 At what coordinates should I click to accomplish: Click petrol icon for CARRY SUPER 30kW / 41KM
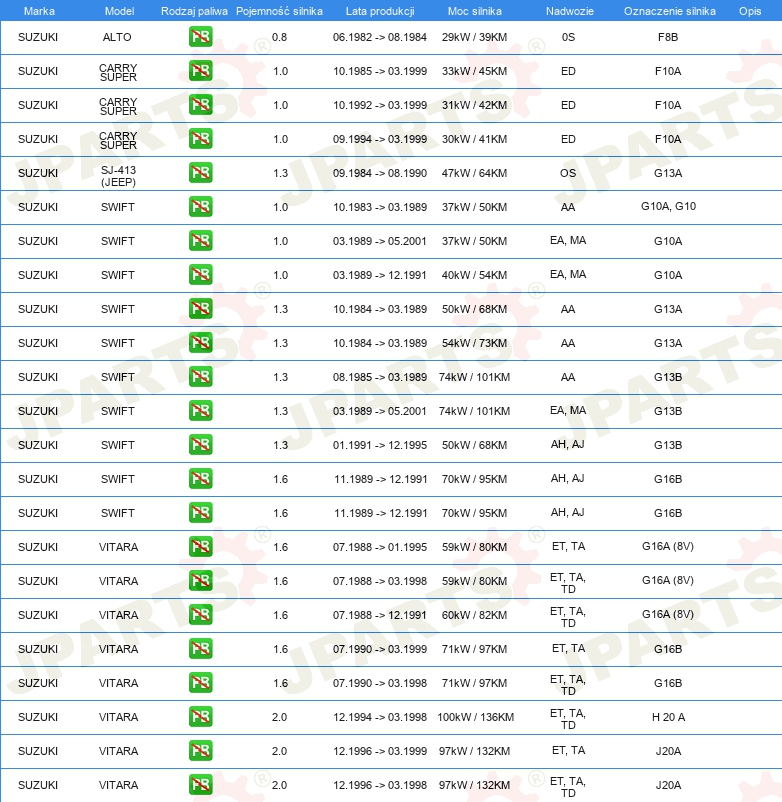(x=200, y=139)
